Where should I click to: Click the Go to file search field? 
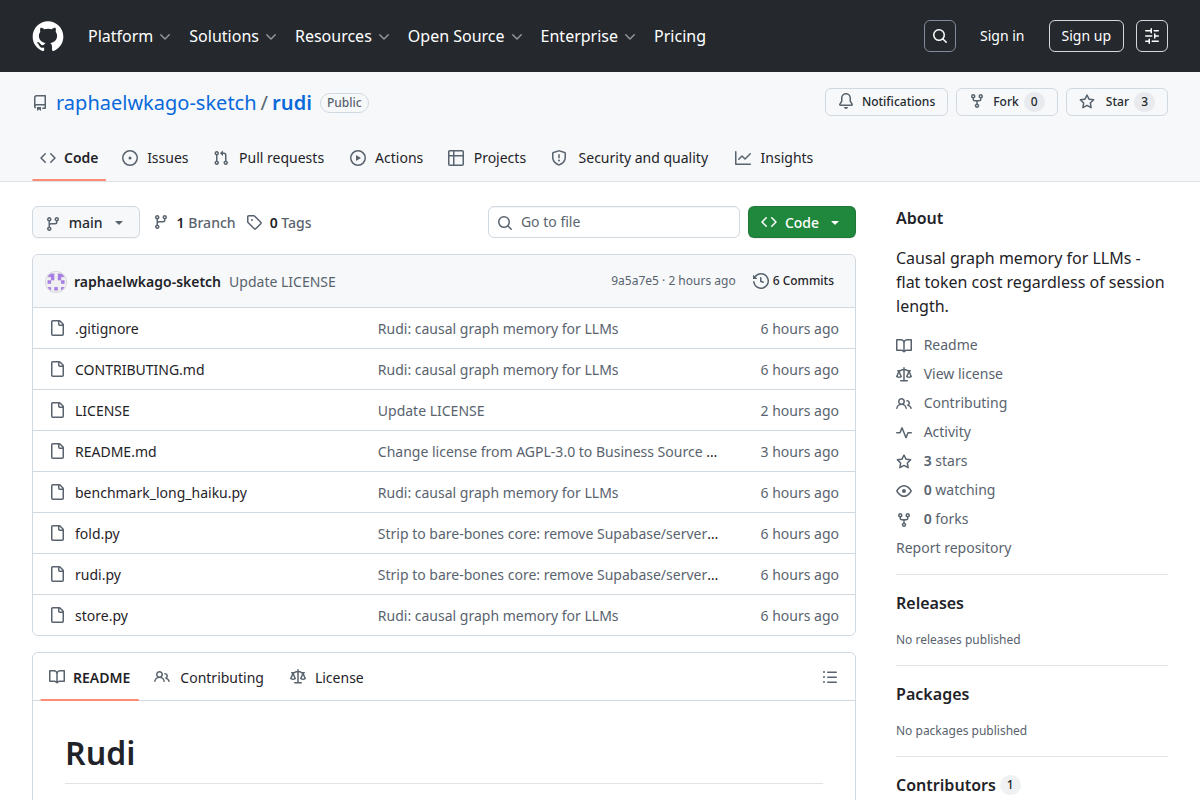[x=614, y=222]
